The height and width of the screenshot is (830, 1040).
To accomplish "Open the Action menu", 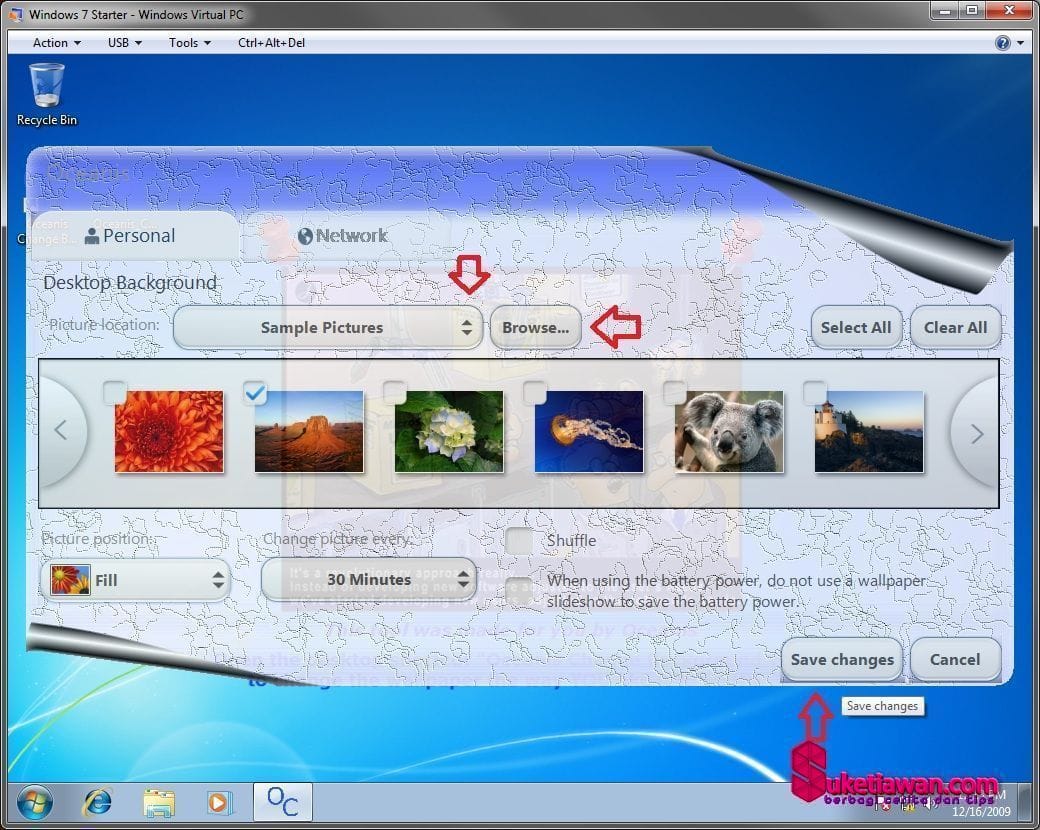I will 56,43.
